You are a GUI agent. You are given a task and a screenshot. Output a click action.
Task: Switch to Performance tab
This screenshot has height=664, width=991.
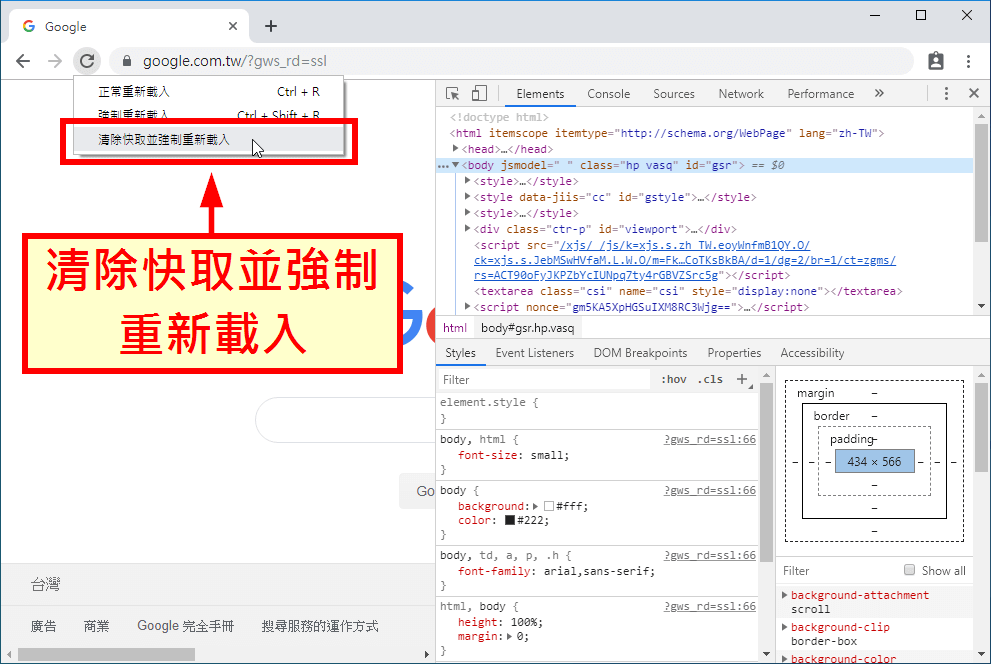click(820, 94)
